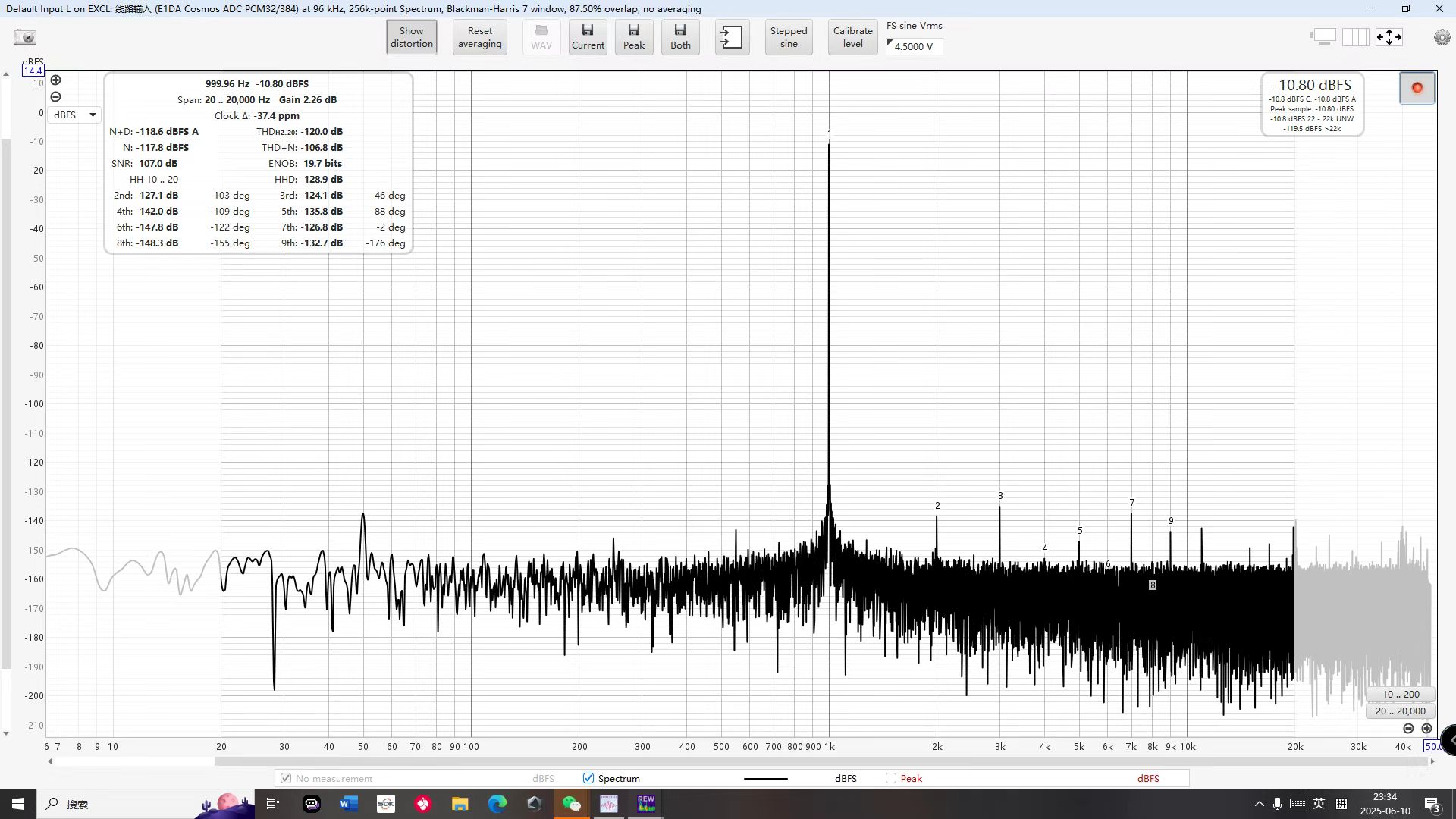Enable the Peak trace checkbox
Viewport: 1456px width, 819px height.
coord(891,778)
